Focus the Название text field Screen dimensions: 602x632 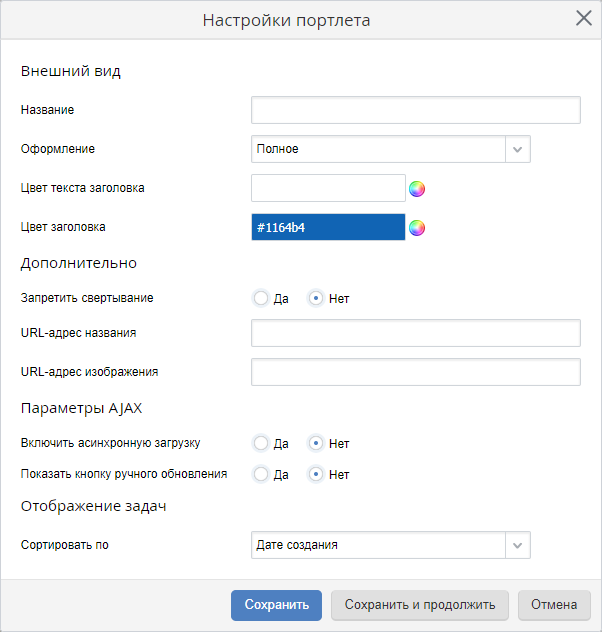click(x=415, y=110)
